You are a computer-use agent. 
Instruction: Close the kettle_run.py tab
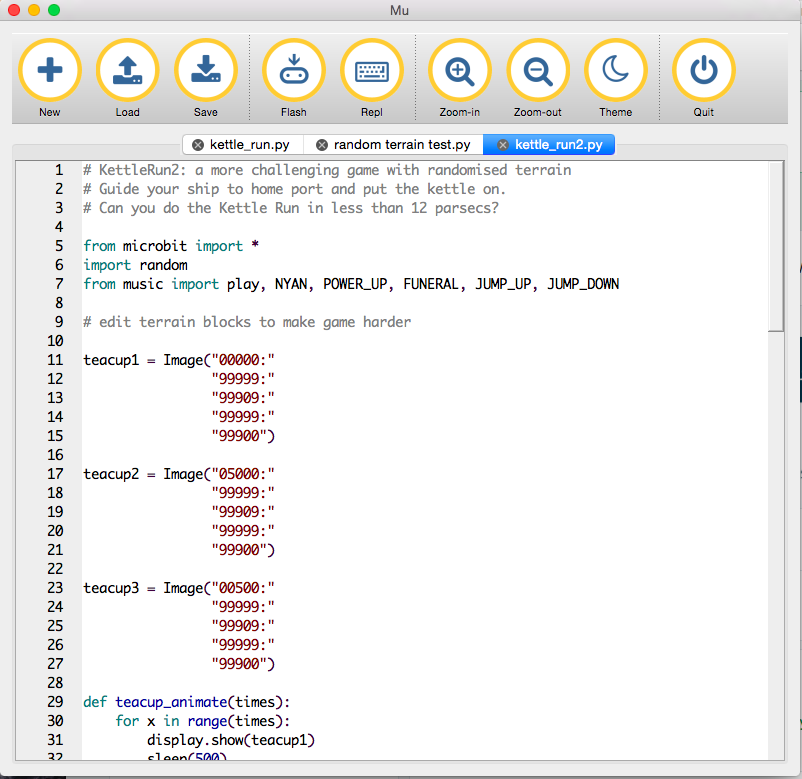[198, 145]
